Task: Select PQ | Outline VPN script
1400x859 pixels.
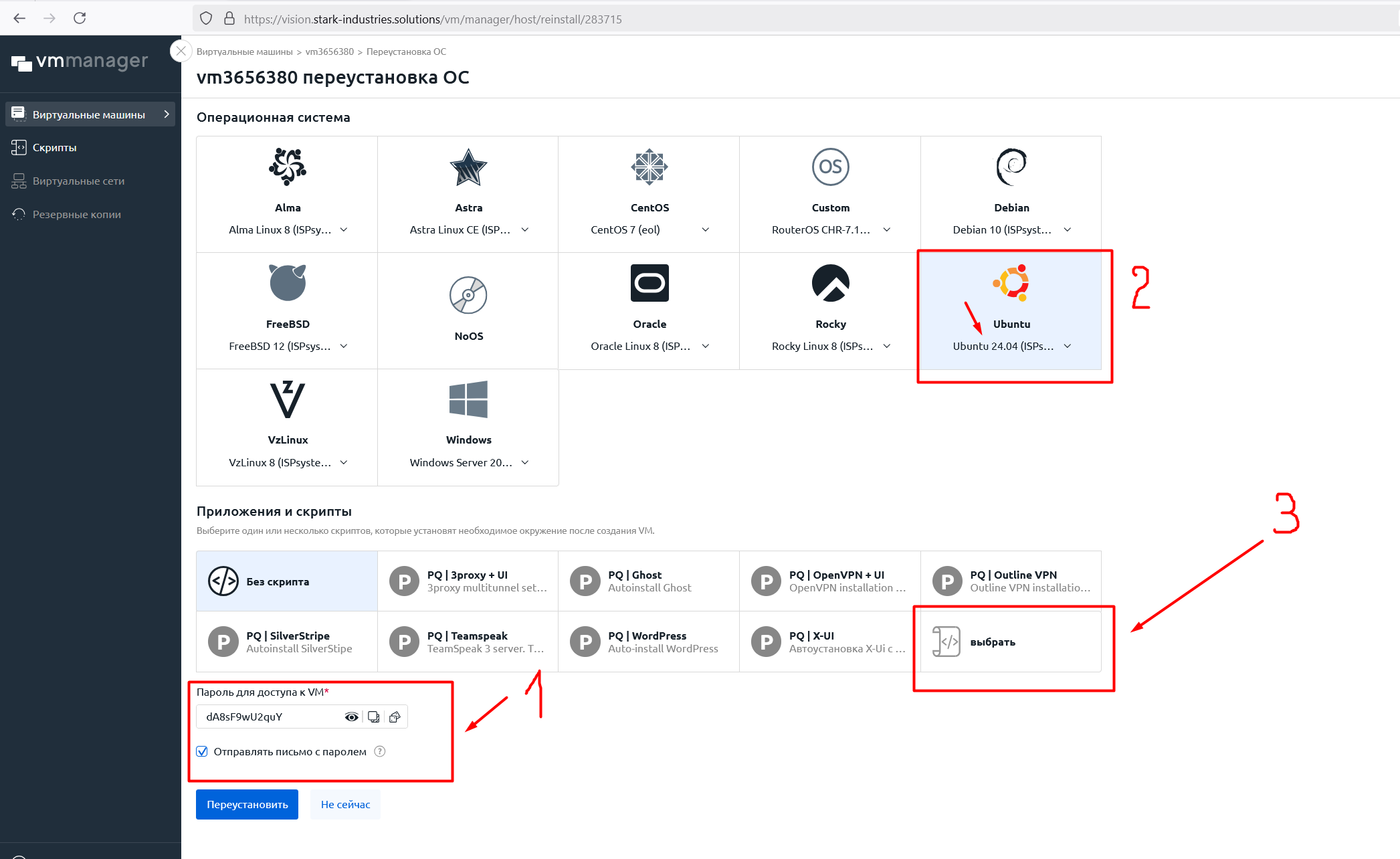Action: tap(1011, 581)
